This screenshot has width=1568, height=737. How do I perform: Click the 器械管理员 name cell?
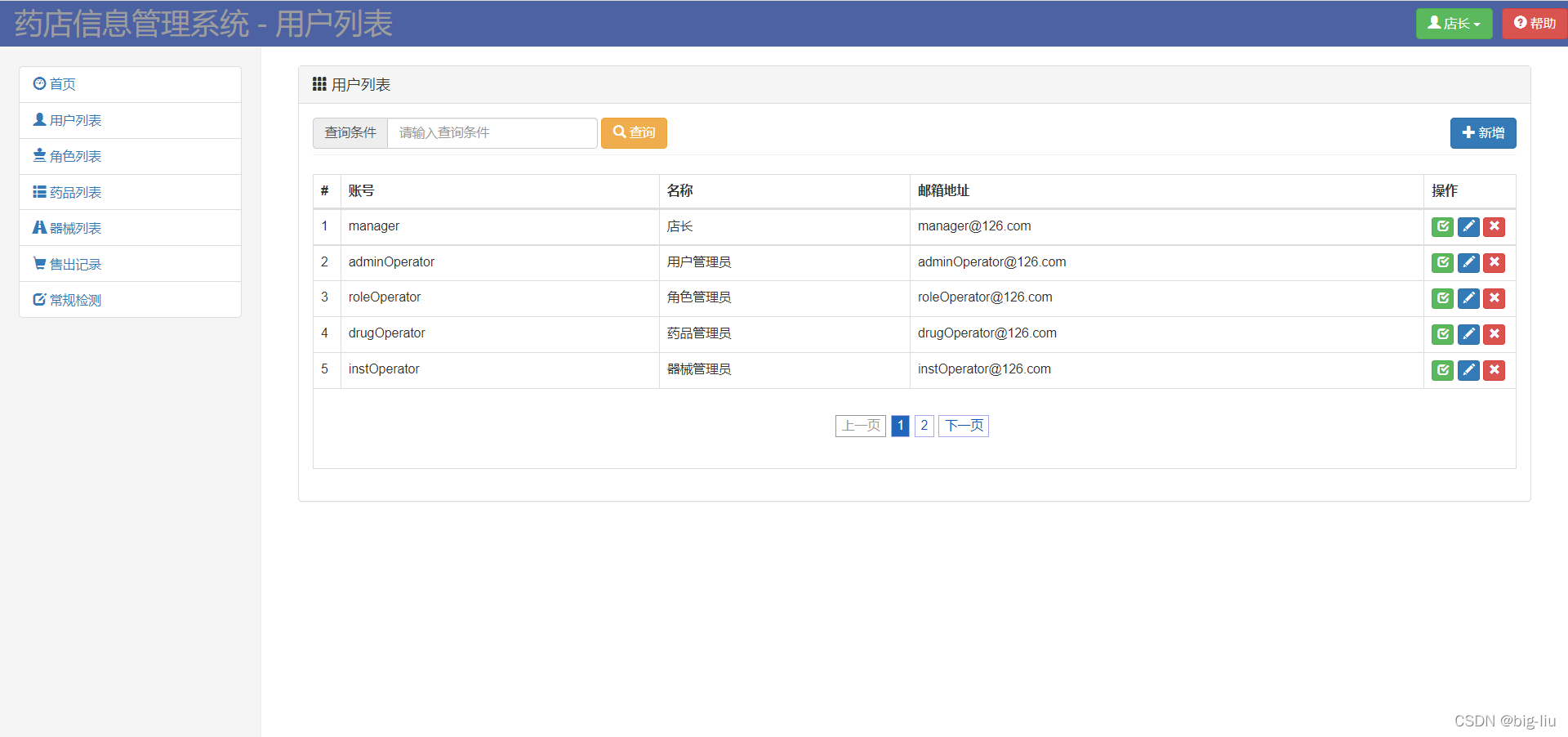pyautogui.click(x=784, y=369)
